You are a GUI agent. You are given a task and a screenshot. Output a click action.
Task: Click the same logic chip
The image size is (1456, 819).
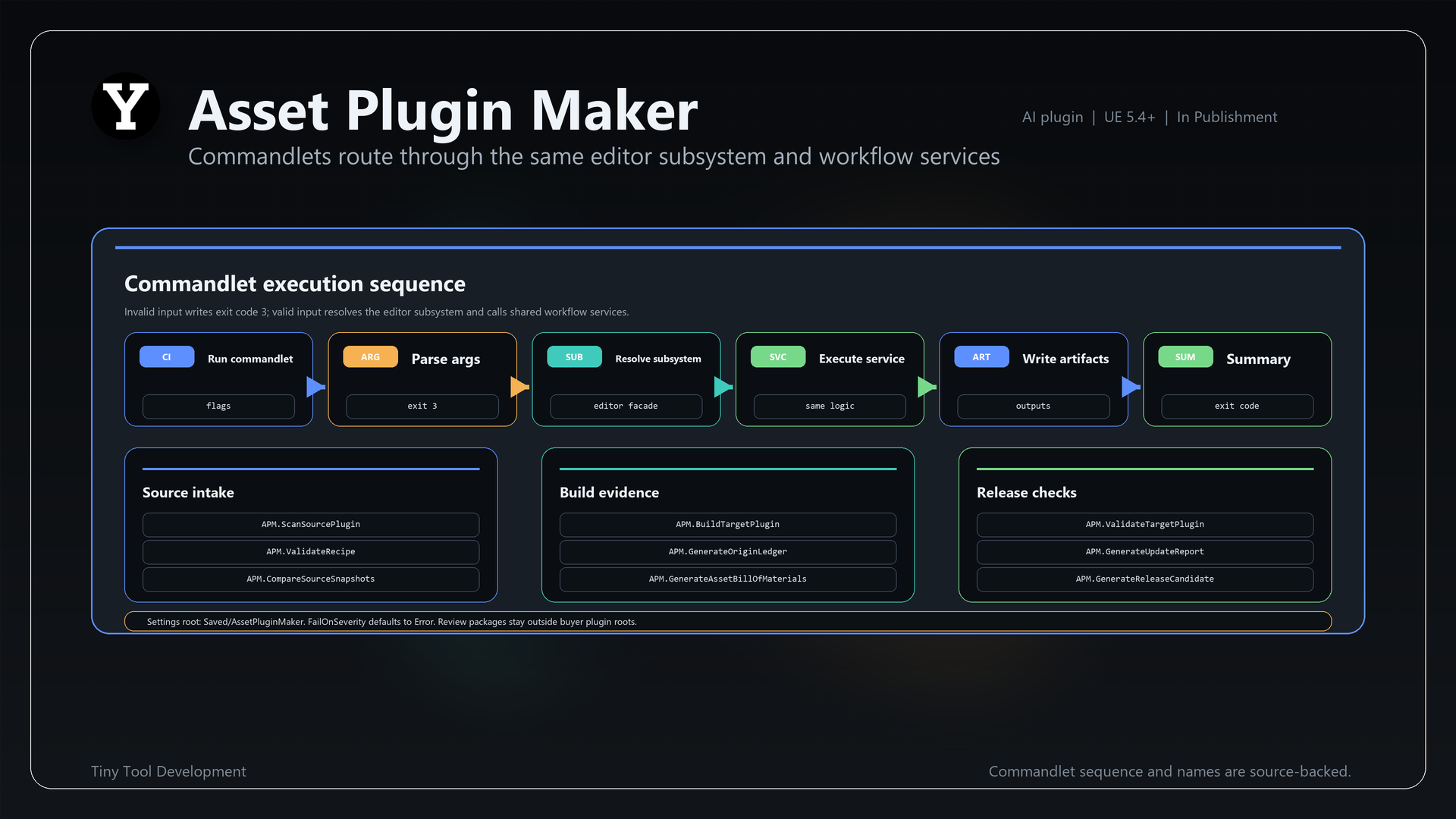(x=830, y=406)
